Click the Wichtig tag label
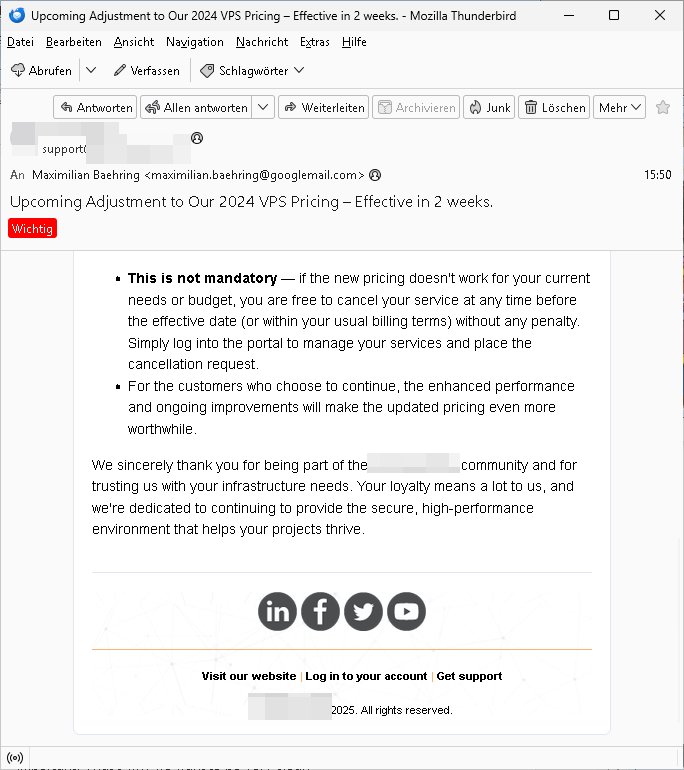Viewport: 684px width, 770px height. [x=33, y=228]
